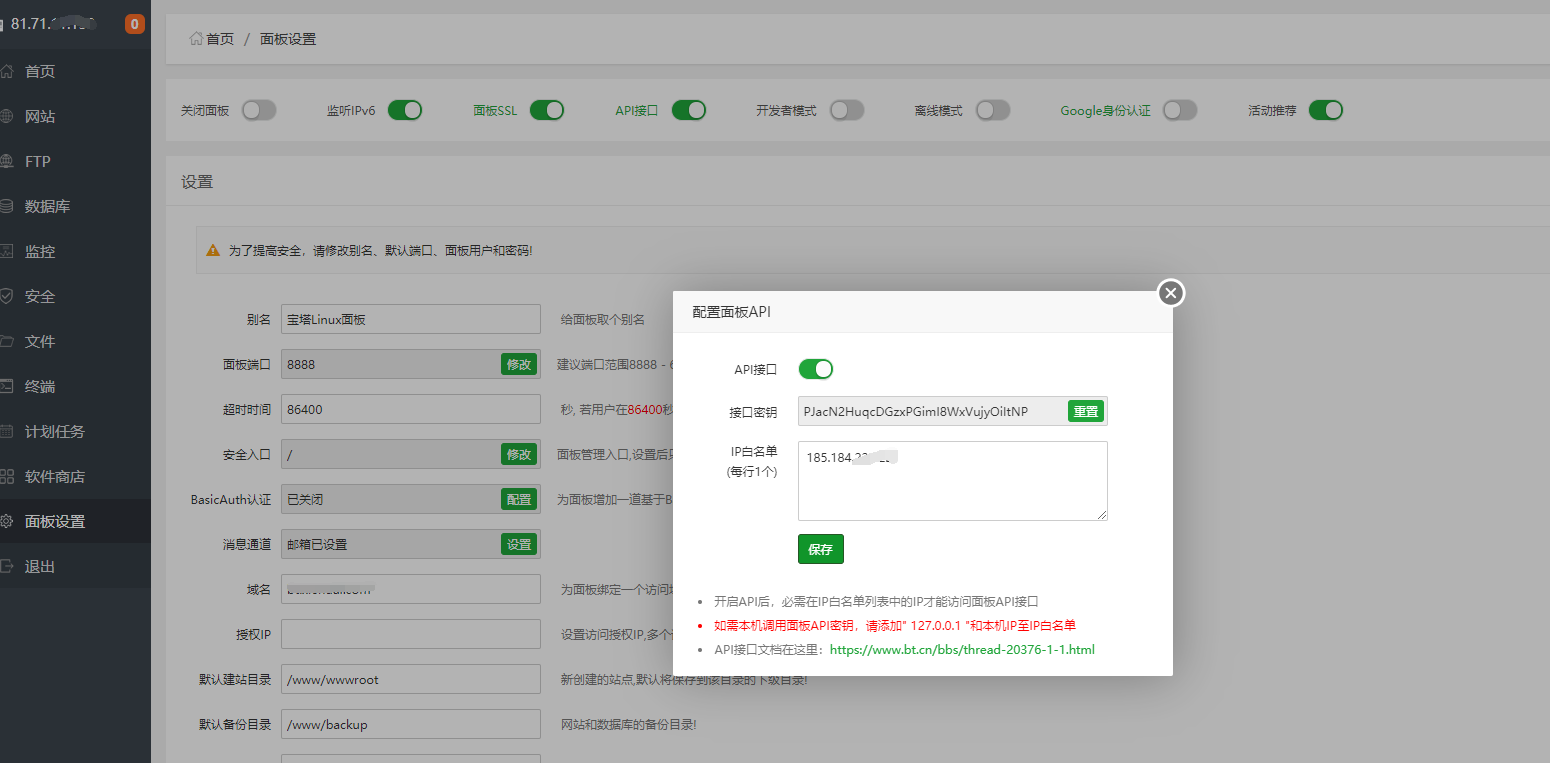Open the bt.cn API documentation link
This screenshot has width=1550, height=763.
(x=962, y=650)
